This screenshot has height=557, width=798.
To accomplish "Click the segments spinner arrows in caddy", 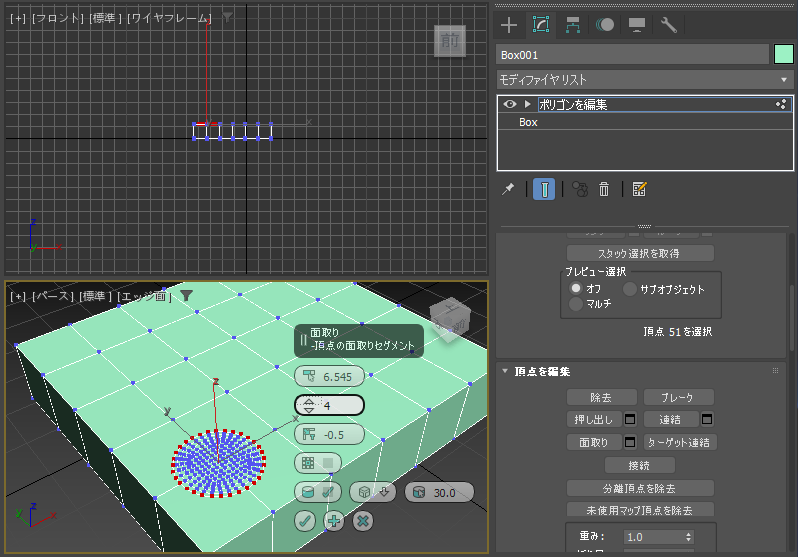I will (309, 406).
